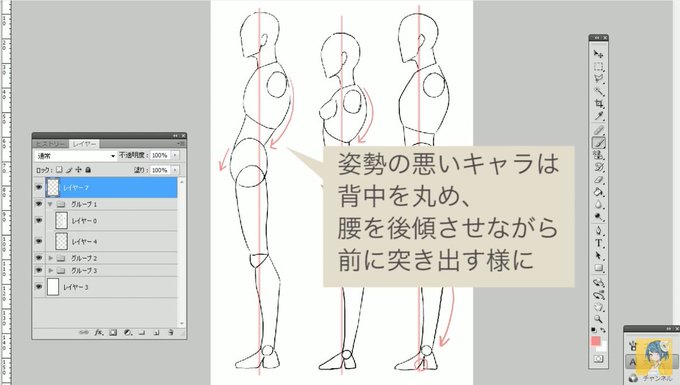Screen dimensions: 680x385
Task: Select the Lasso tool
Action: pyautogui.click(x=598, y=79)
